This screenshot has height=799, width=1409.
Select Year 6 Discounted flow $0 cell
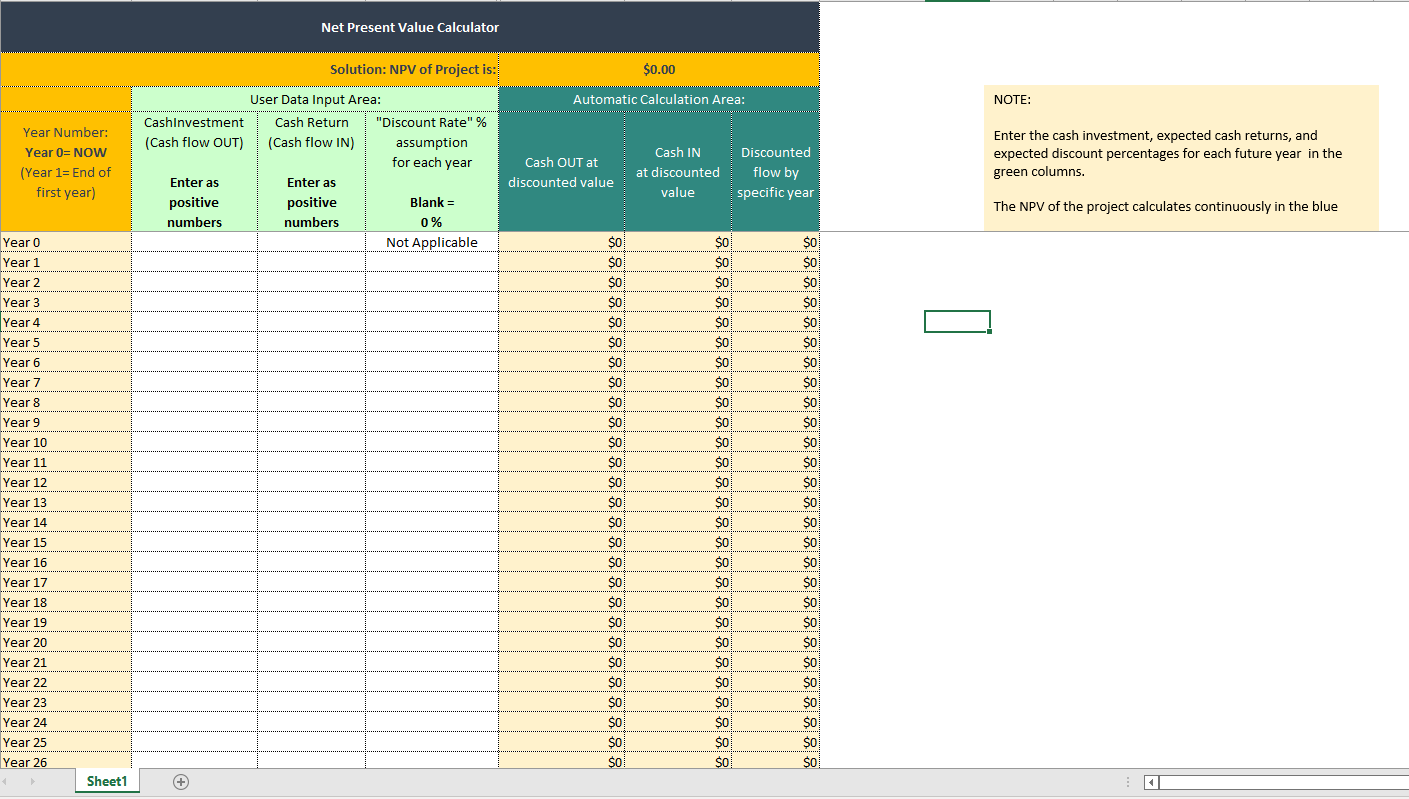tap(776, 362)
